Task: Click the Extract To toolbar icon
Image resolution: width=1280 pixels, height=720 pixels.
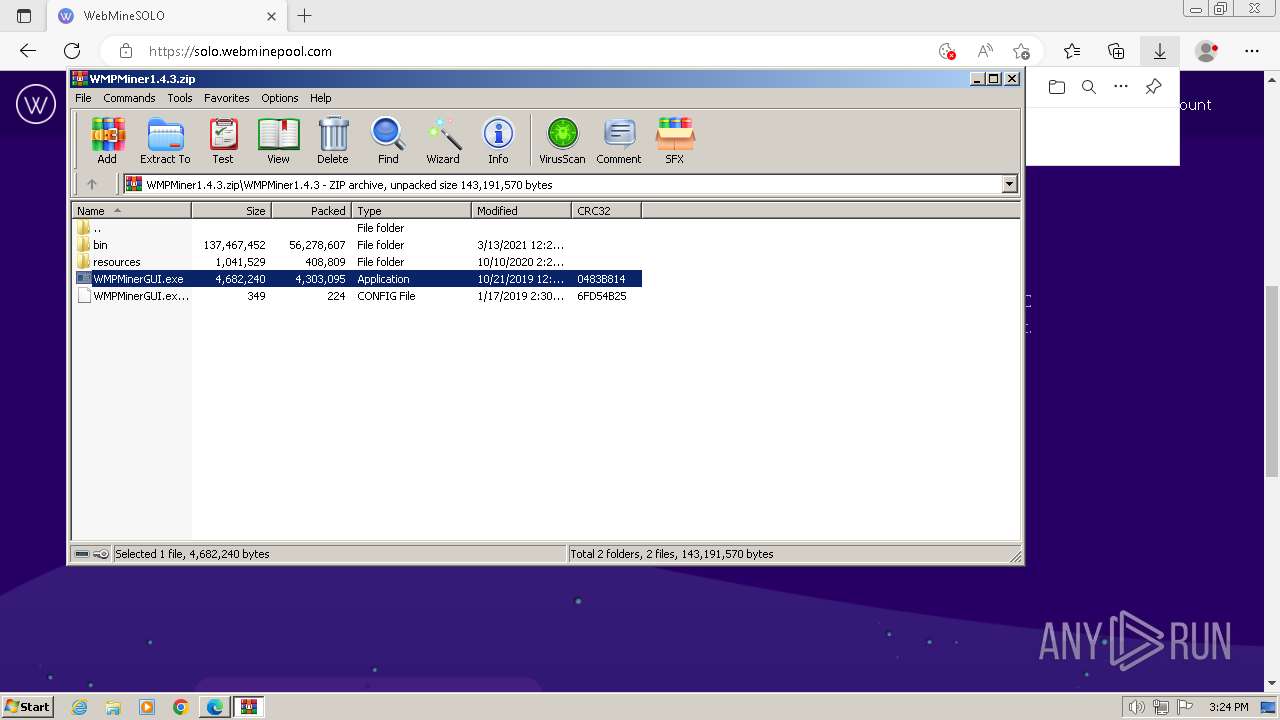Action: [165, 140]
